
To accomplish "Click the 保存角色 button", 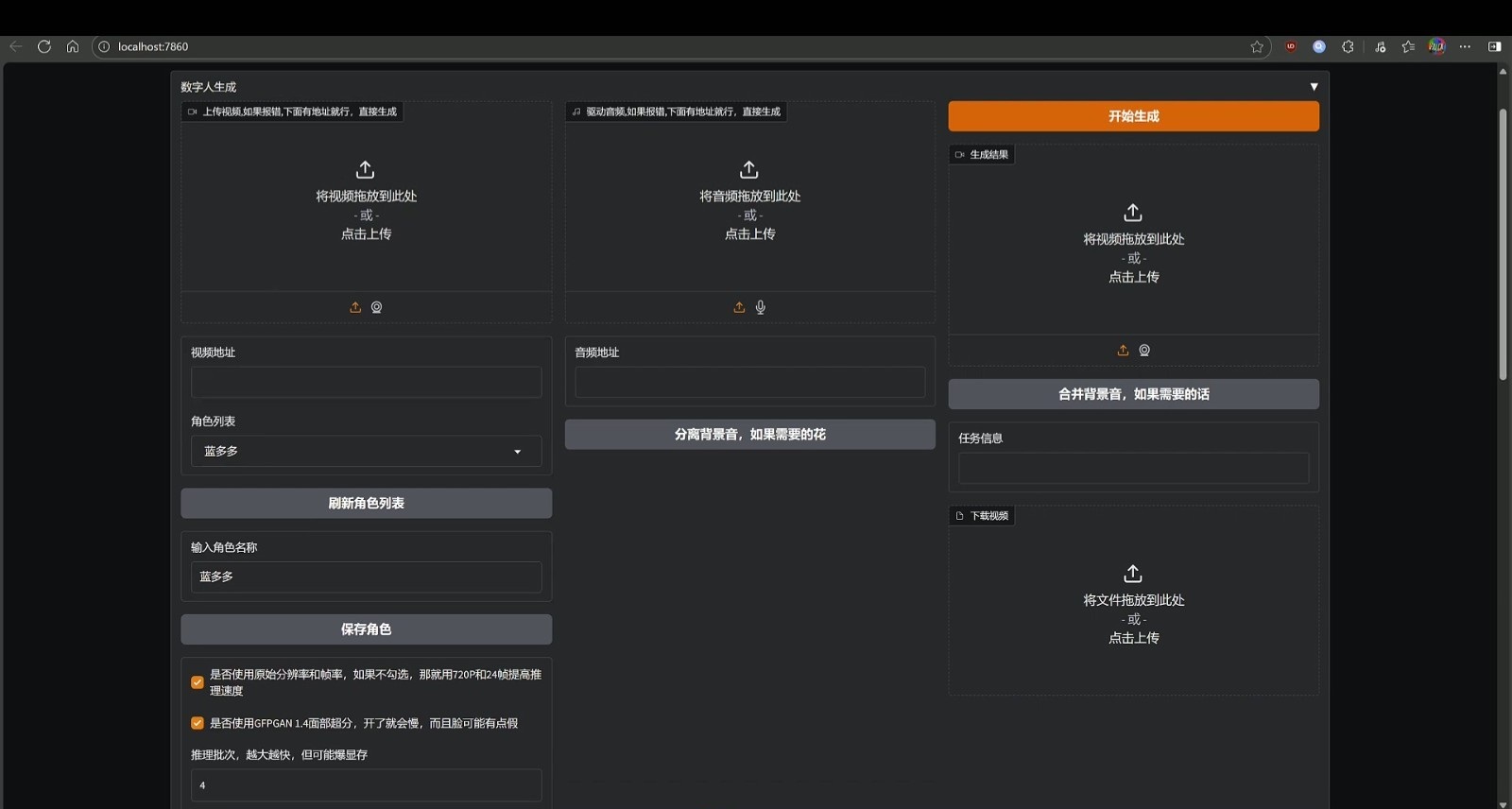I will [x=366, y=629].
